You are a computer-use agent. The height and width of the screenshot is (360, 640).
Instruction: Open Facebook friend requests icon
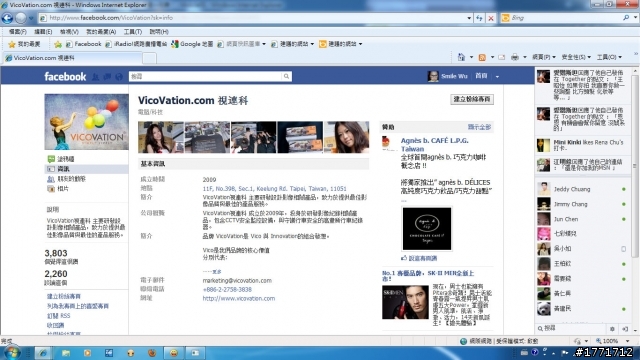point(96,77)
